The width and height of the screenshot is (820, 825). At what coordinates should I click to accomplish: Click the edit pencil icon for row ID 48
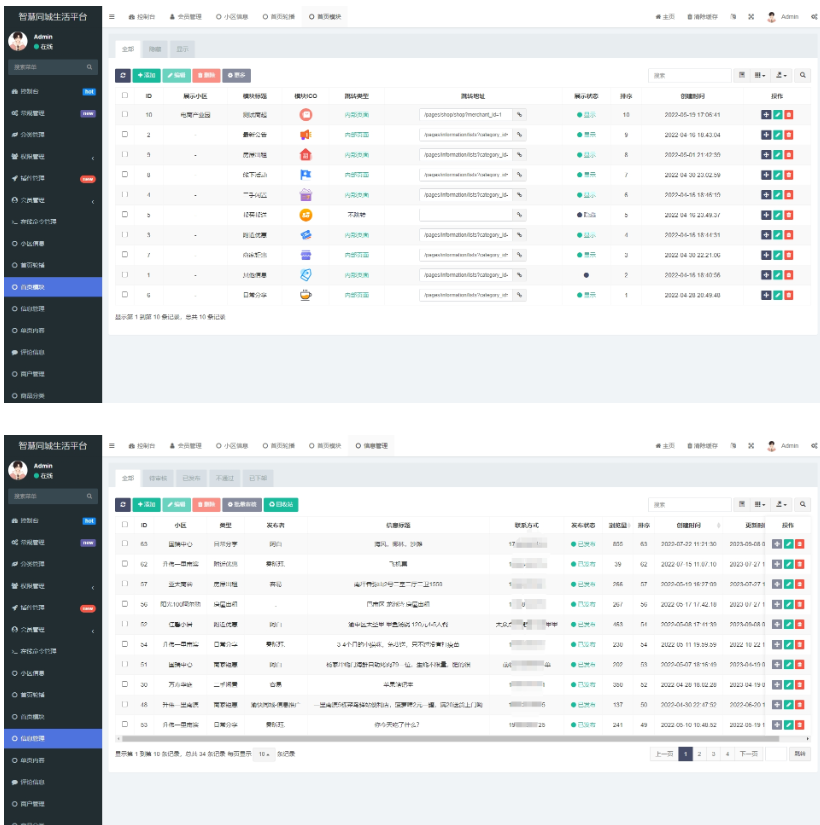click(x=789, y=704)
